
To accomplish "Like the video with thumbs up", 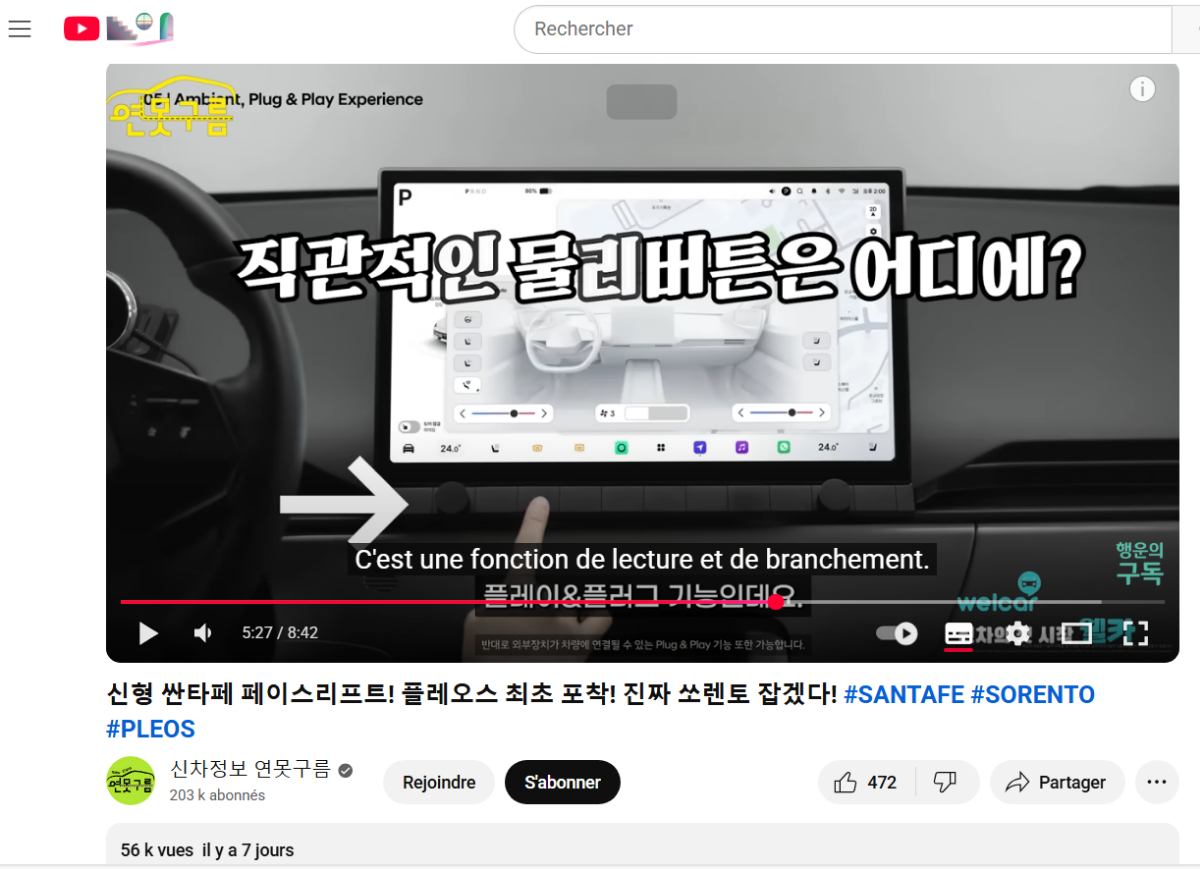I will pos(866,782).
